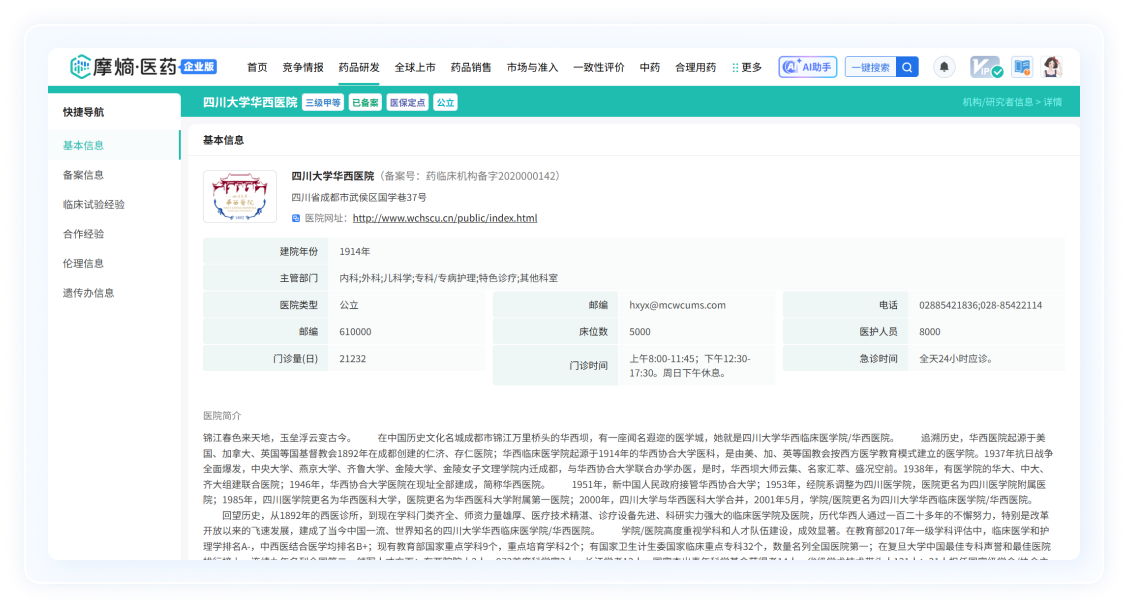Click the hospital logo thumbnail
Viewport: 1128px width, 608px height.
pos(240,196)
